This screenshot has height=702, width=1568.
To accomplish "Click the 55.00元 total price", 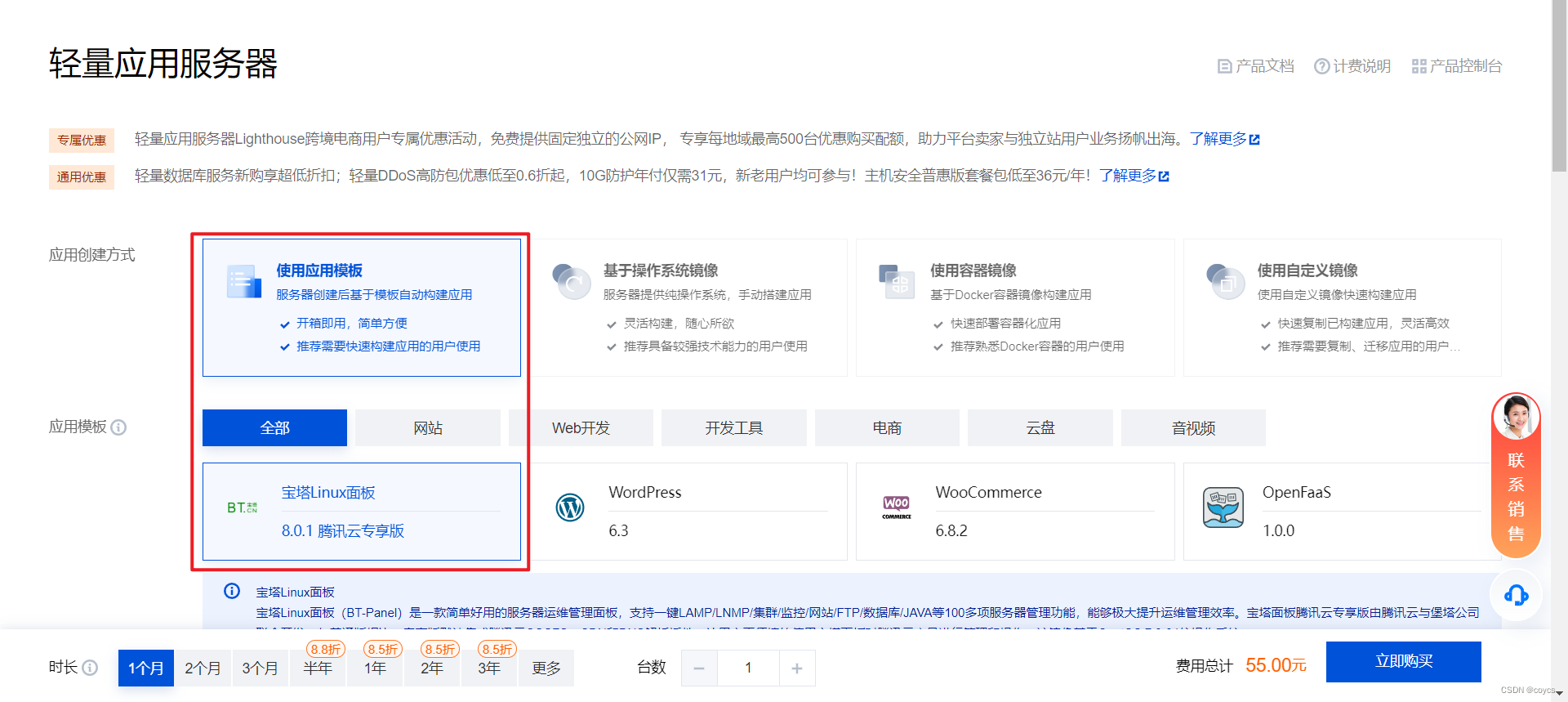I will pos(1276,665).
